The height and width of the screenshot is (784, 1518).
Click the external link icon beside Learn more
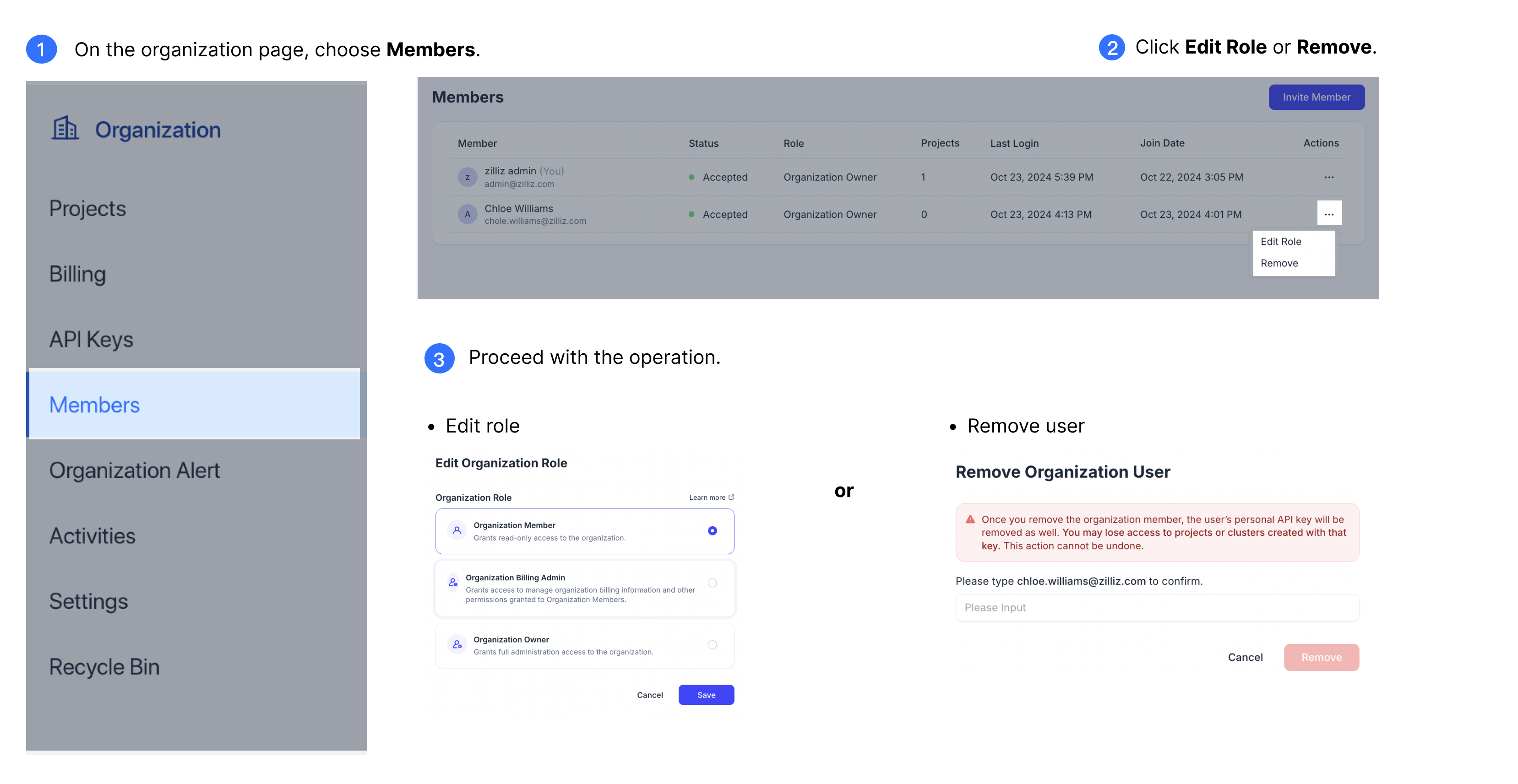pos(731,497)
